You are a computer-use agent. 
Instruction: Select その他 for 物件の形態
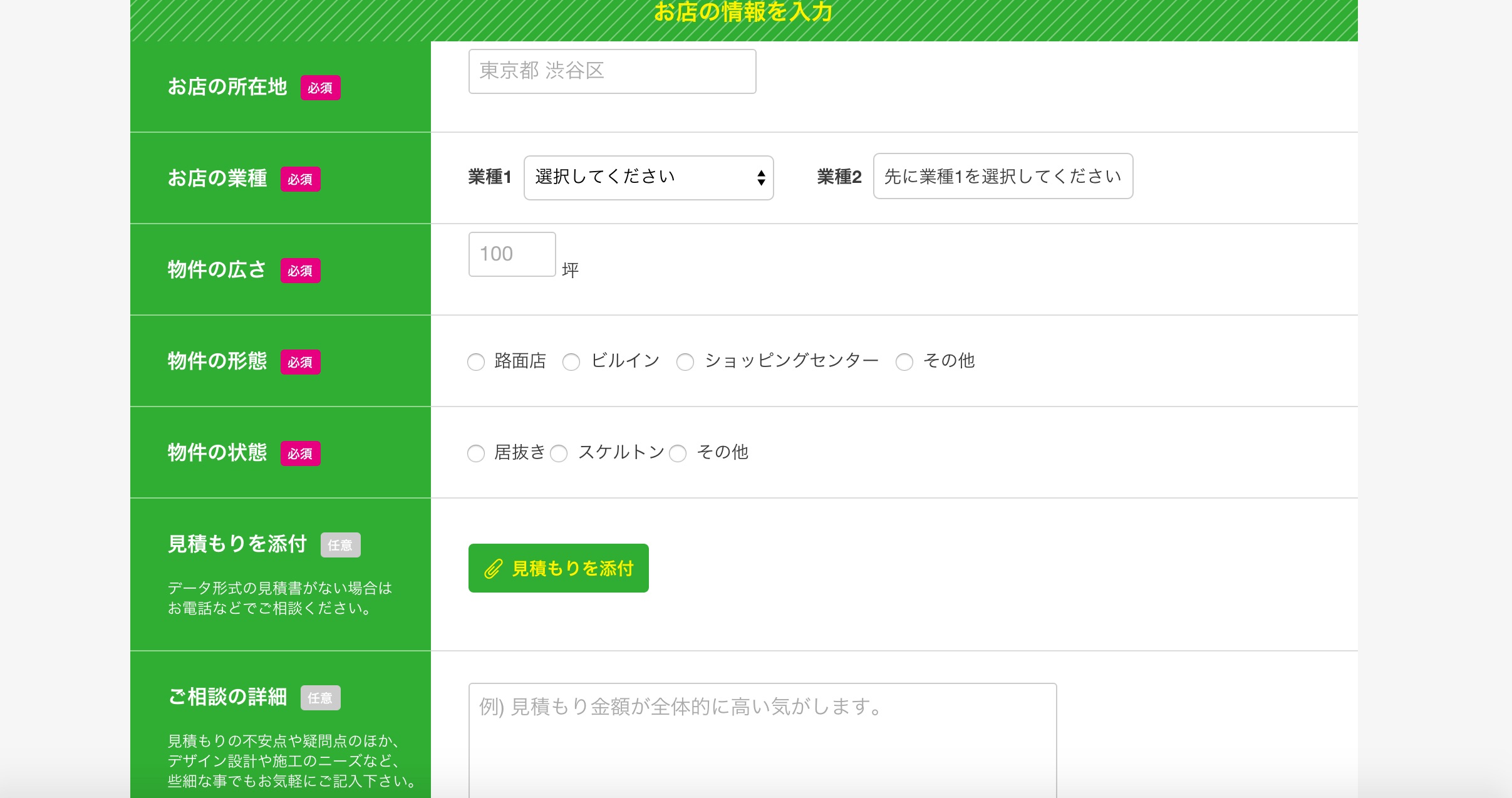(x=904, y=362)
